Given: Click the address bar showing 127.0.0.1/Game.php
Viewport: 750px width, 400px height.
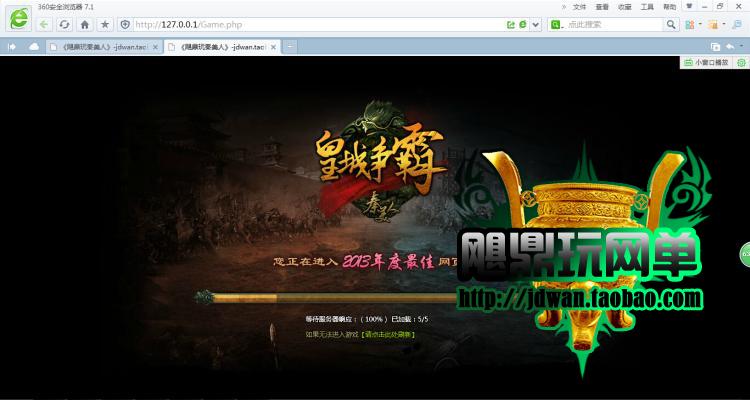Looking at the screenshot, I should point(318,24).
